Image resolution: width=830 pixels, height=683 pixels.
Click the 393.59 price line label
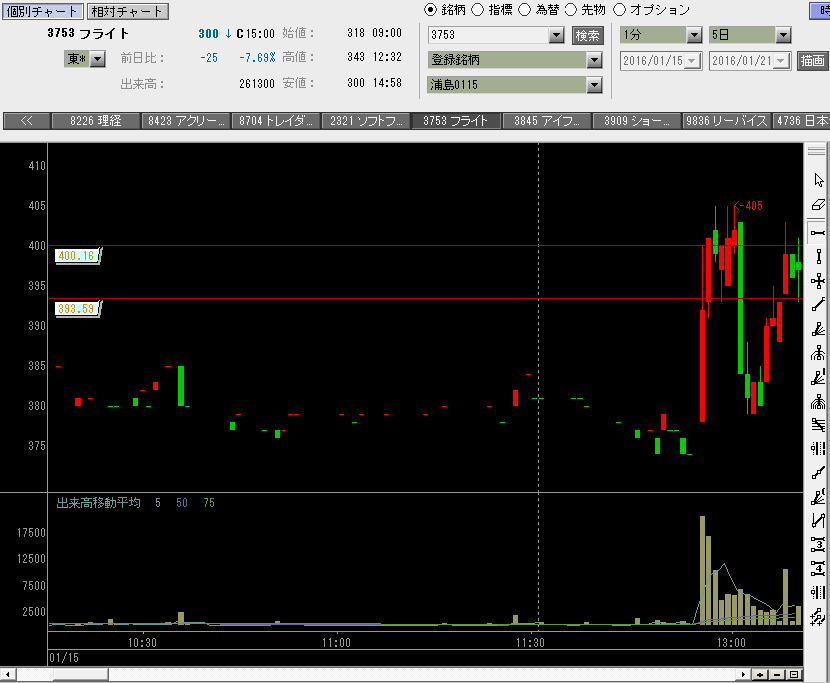[78, 309]
